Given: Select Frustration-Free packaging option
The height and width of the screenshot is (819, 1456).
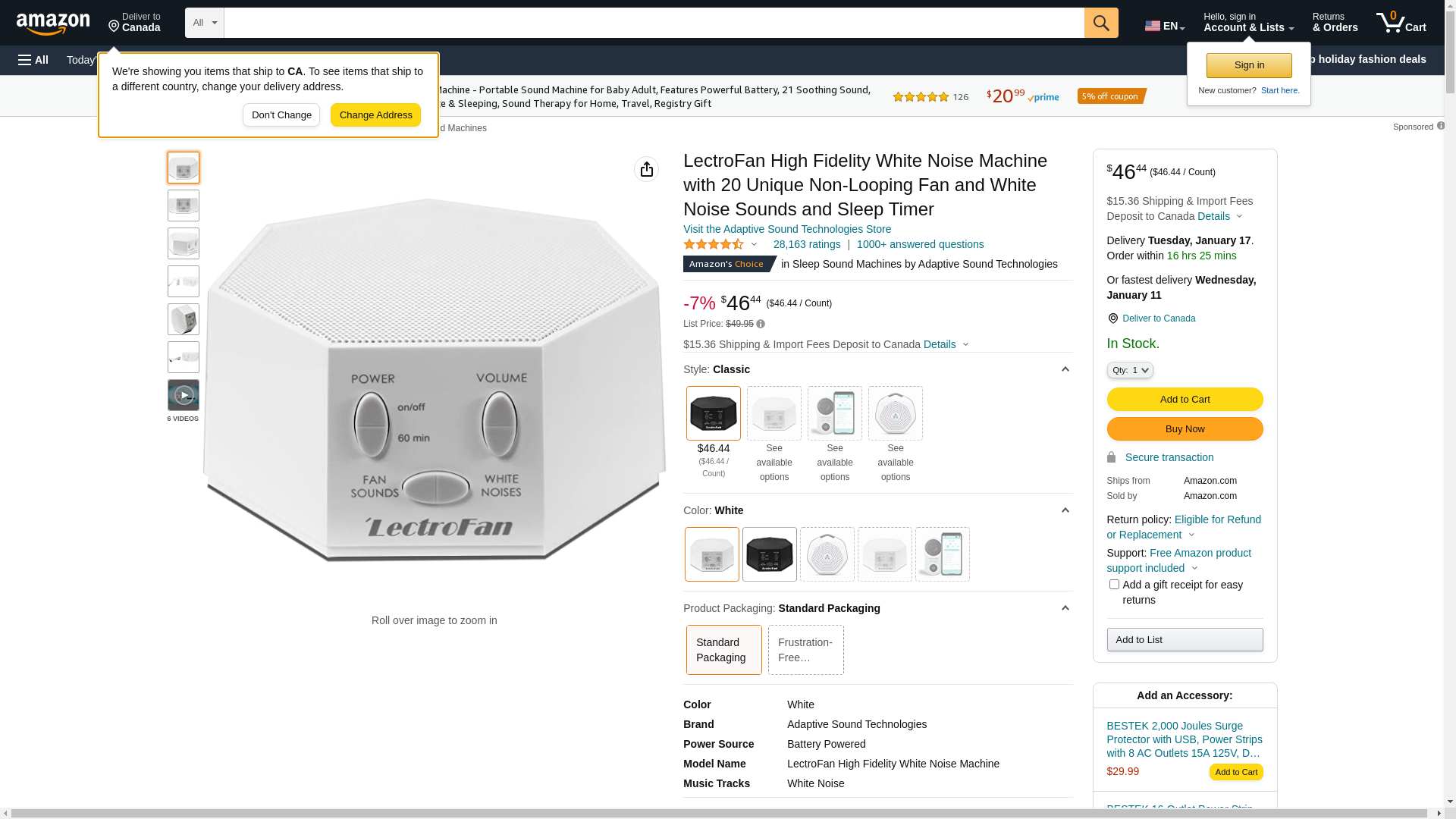Looking at the screenshot, I should coord(806,650).
